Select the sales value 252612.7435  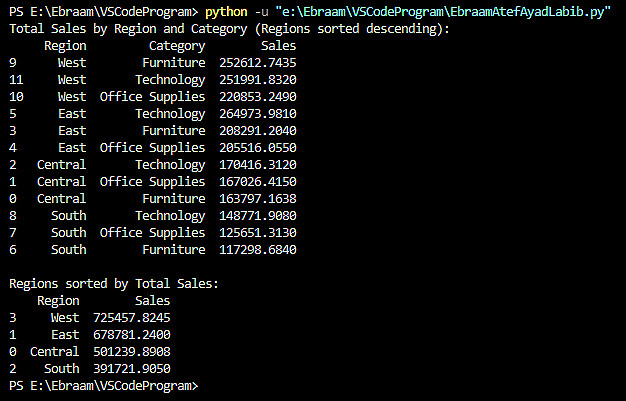point(257,62)
